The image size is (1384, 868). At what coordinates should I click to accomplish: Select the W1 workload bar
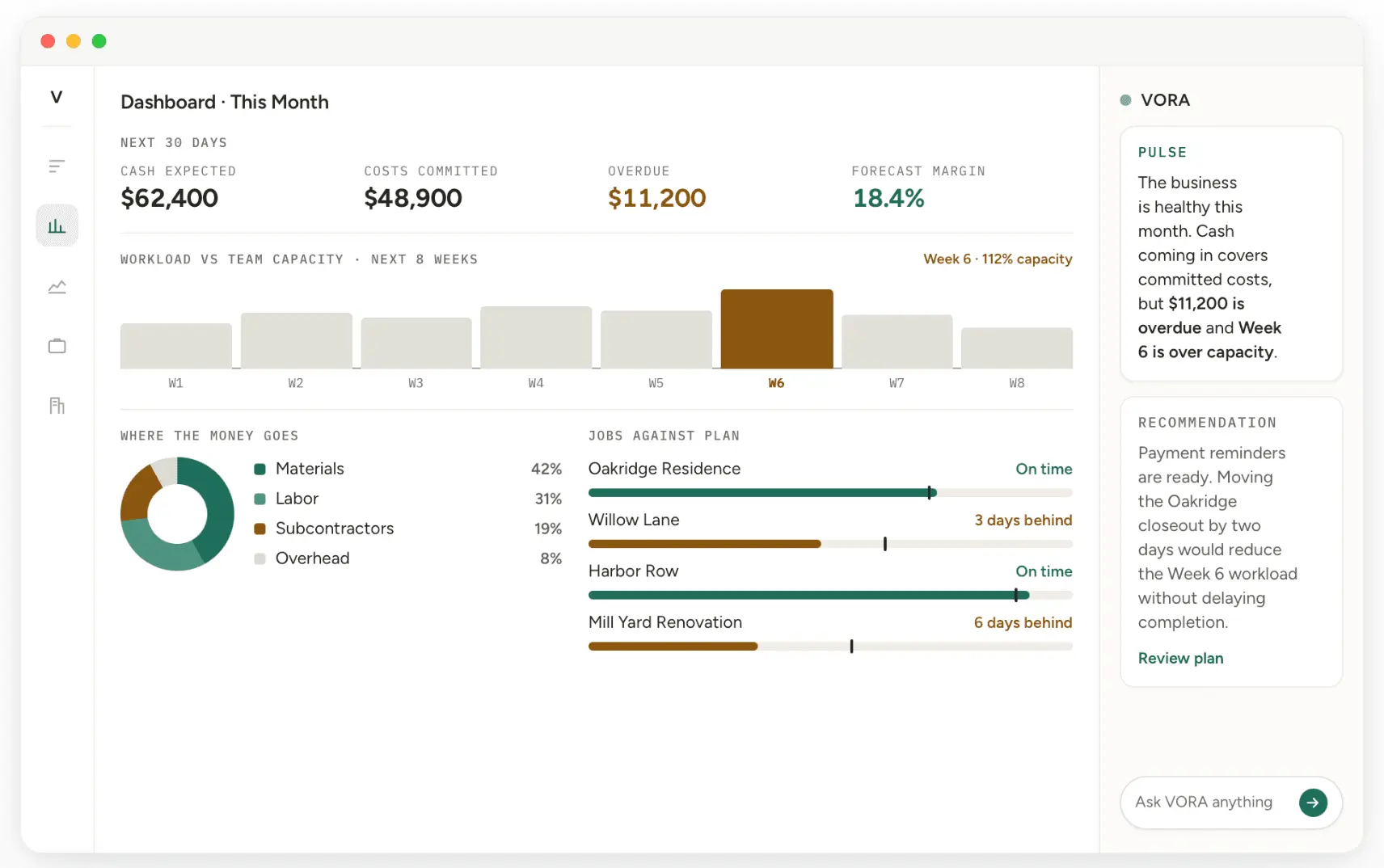pos(176,346)
